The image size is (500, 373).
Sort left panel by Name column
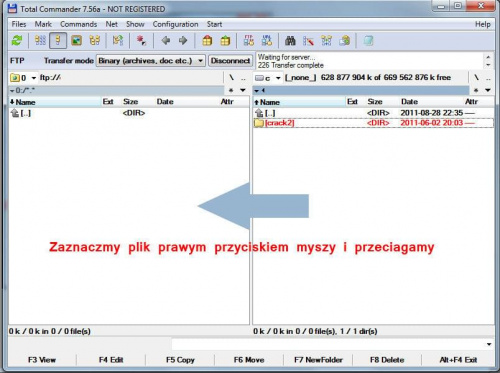[55, 102]
